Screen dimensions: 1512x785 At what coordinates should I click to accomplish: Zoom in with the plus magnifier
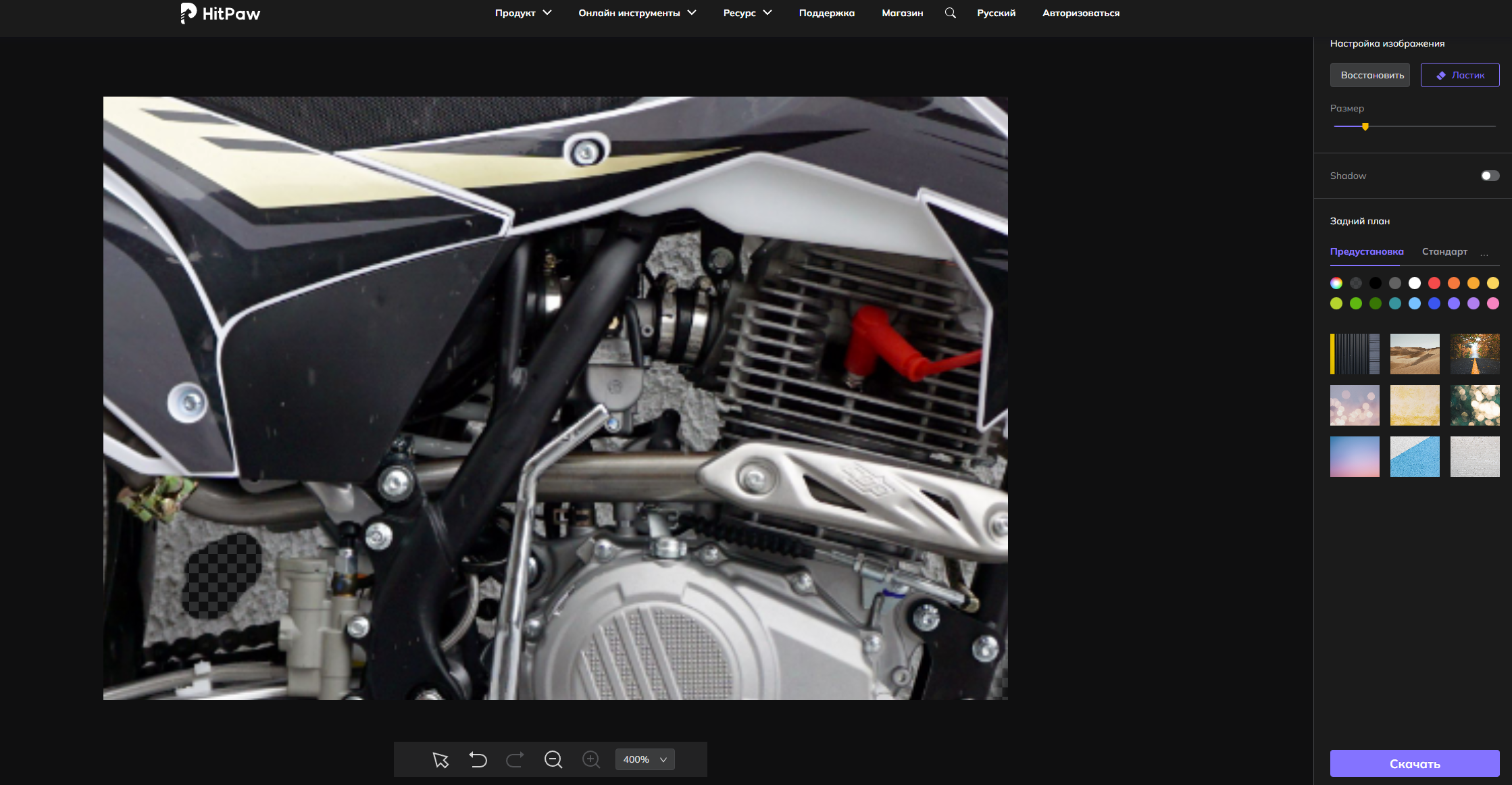(591, 760)
